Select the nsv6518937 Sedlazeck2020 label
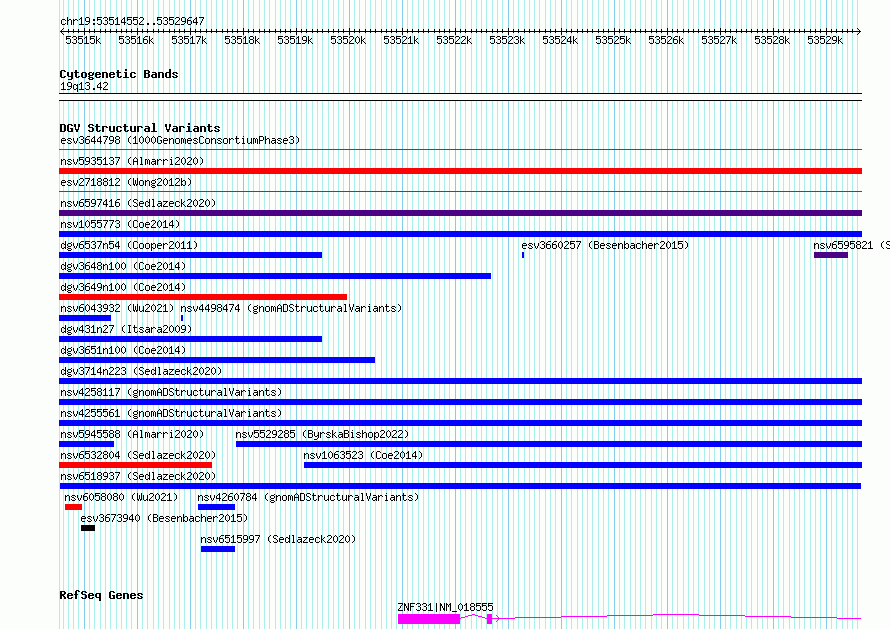890x629 pixels. coord(138,476)
